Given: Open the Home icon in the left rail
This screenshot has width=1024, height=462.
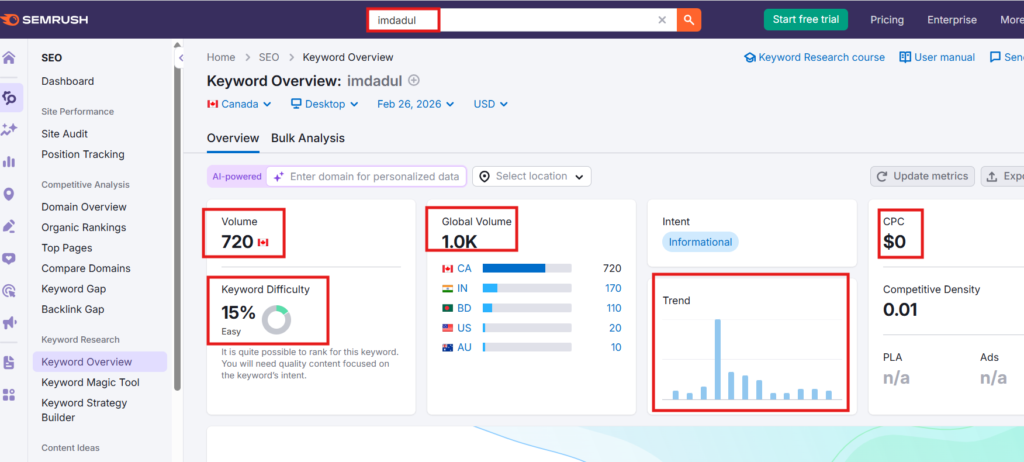Looking at the screenshot, I should (10, 58).
